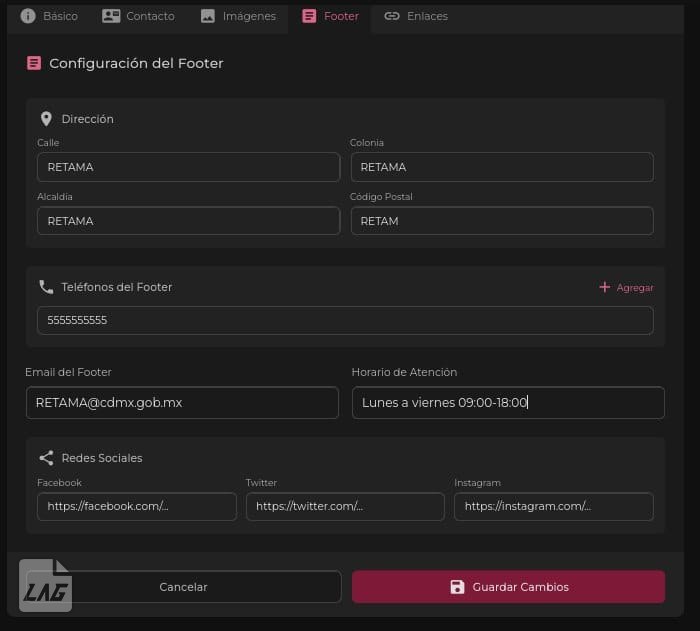700x631 pixels.
Task: Click the info icon beside Básico
Action: tap(28, 16)
